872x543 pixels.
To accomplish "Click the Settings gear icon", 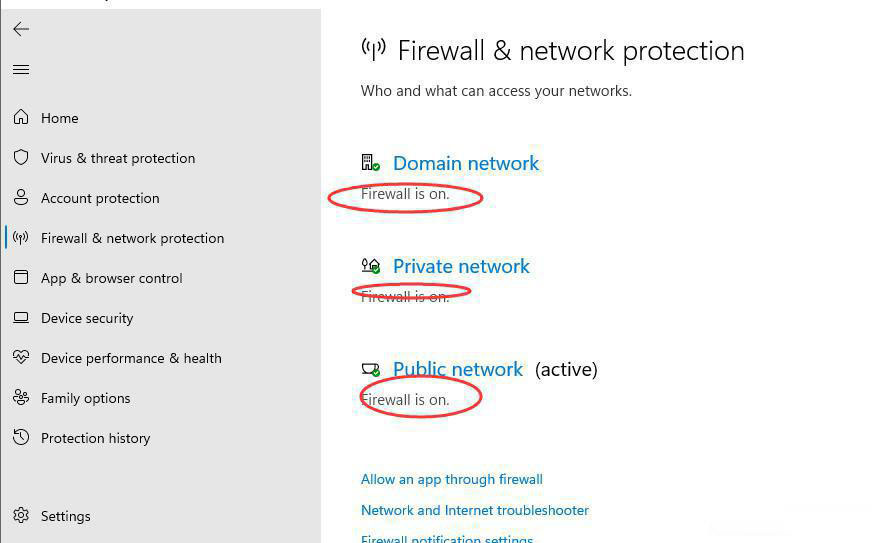I will click(21, 516).
